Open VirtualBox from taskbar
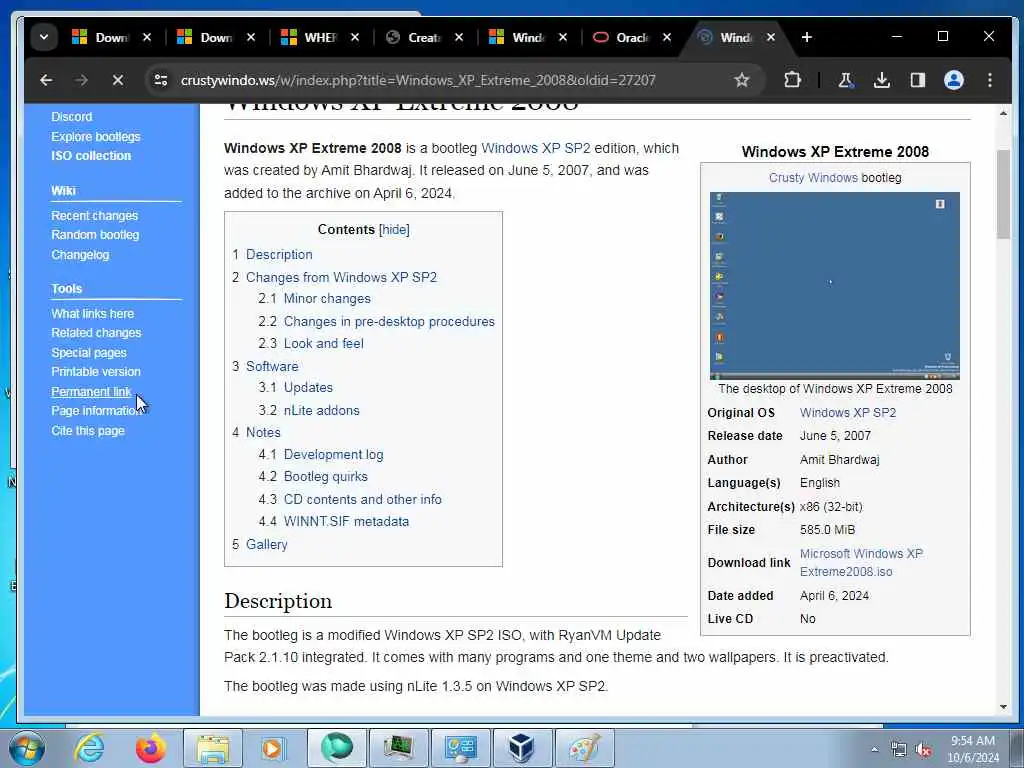This screenshot has width=1024, height=768. point(522,748)
